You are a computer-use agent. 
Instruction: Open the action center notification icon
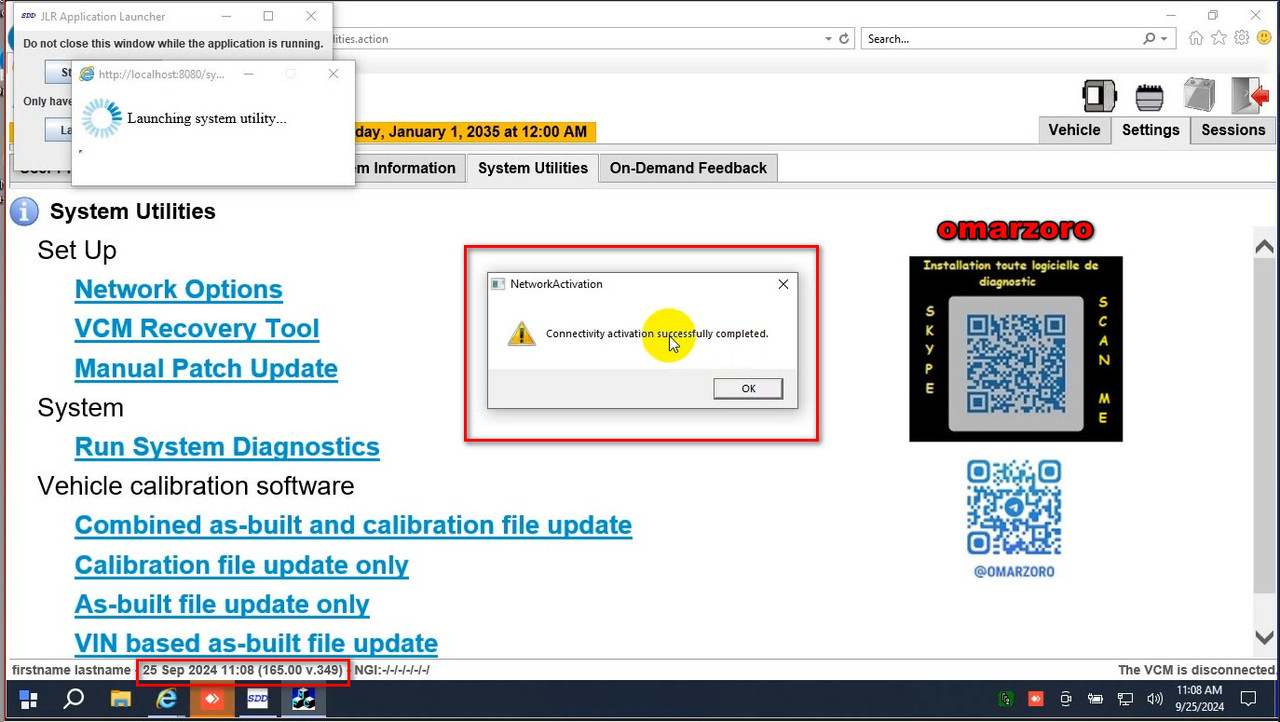click(1248, 699)
